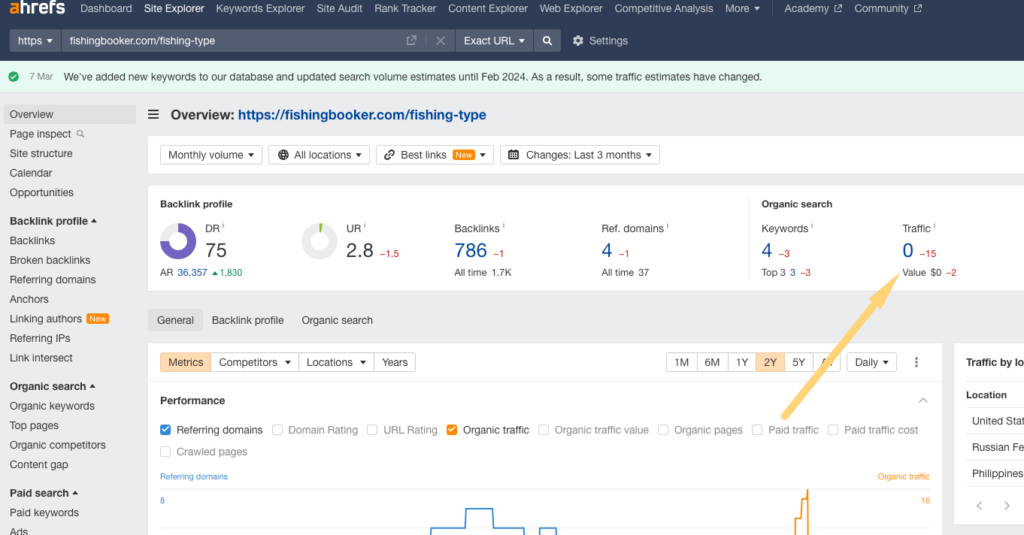Go to next traffic location page
This screenshot has height=535, width=1024.
(1006, 506)
